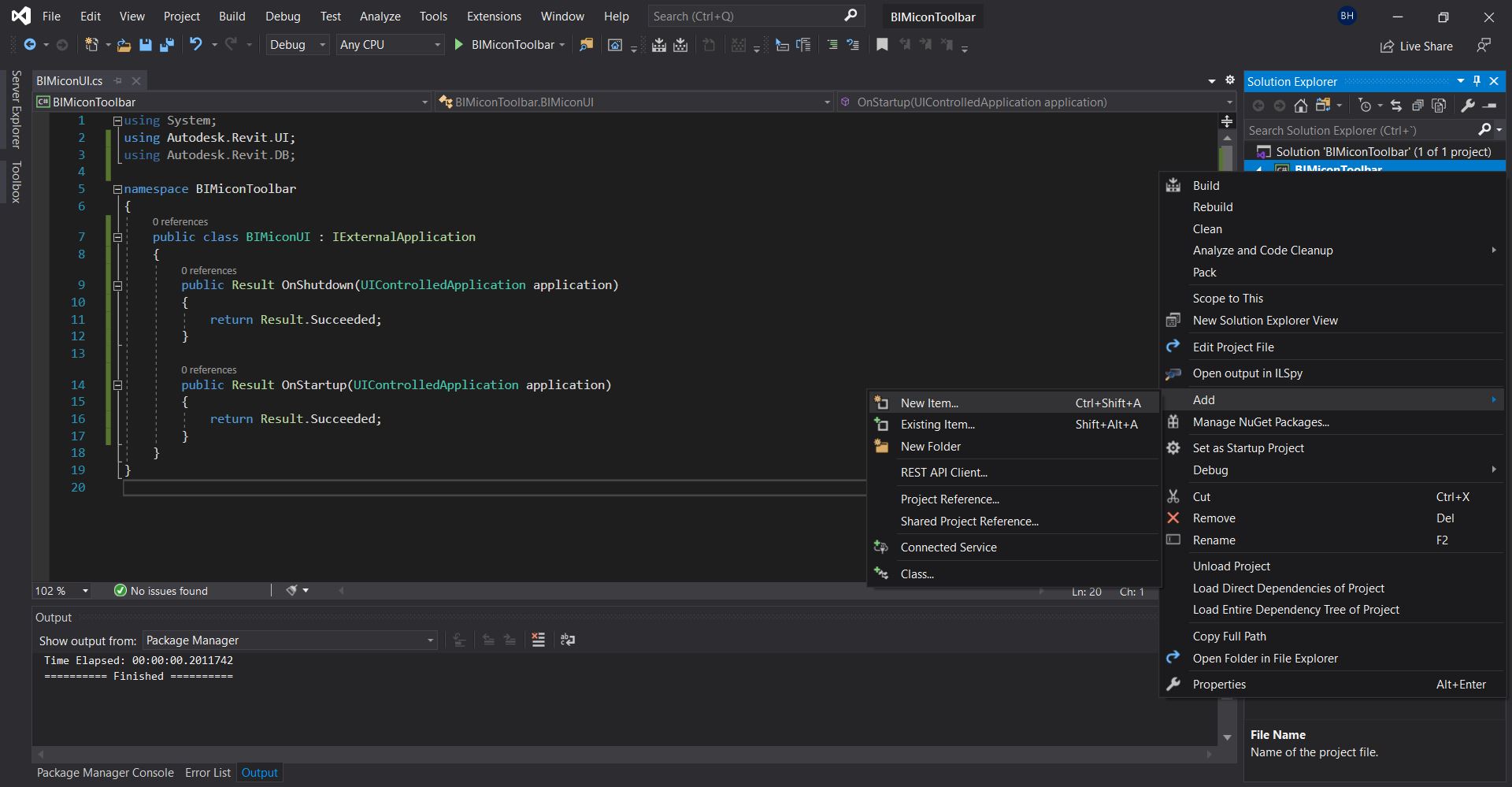Toggle word wrap in the Output window
Screen dimensions: 1512x787
(x=568, y=640)
